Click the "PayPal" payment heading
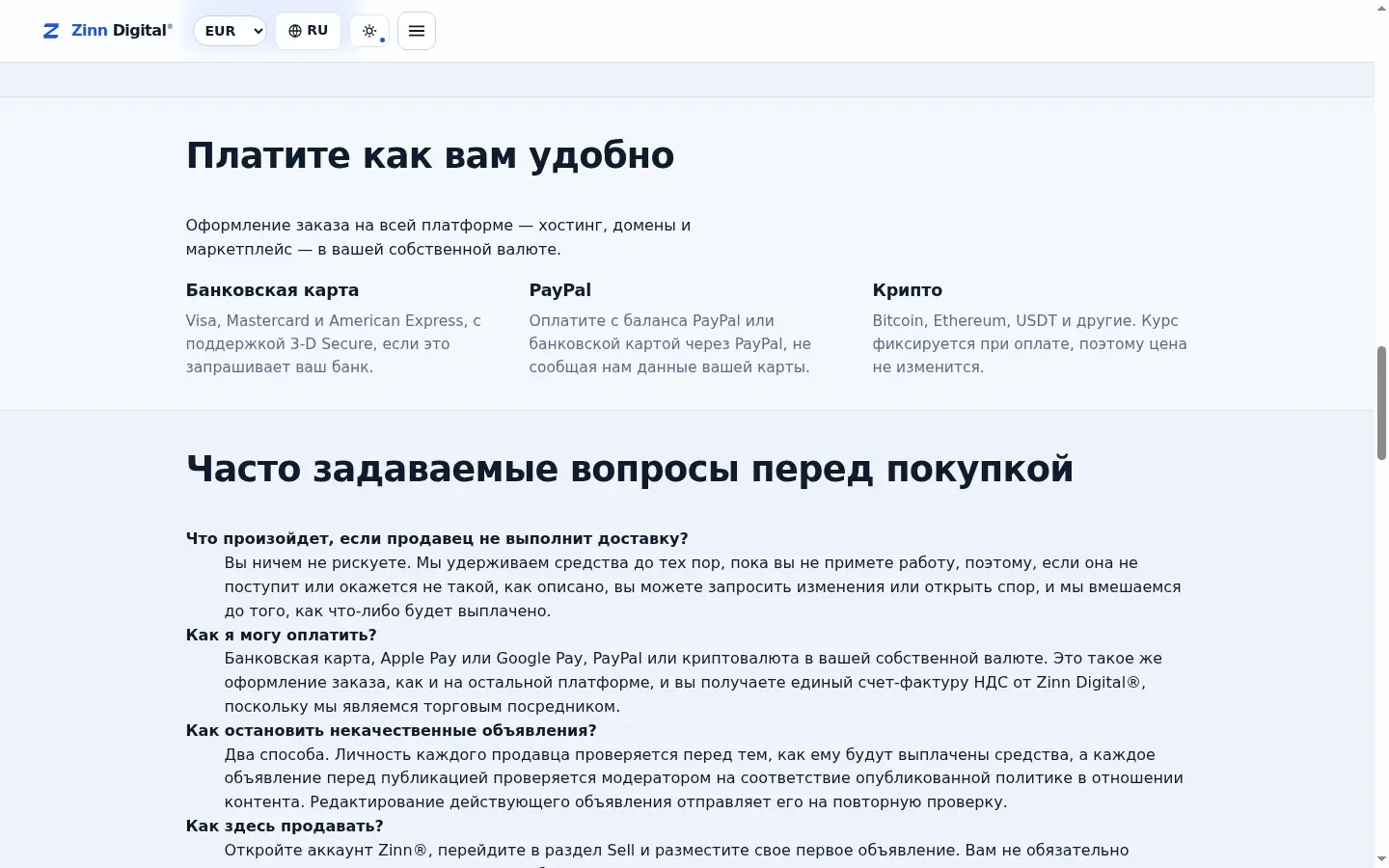Screen dimensions: 1389x868 click(x=559, y=290)
